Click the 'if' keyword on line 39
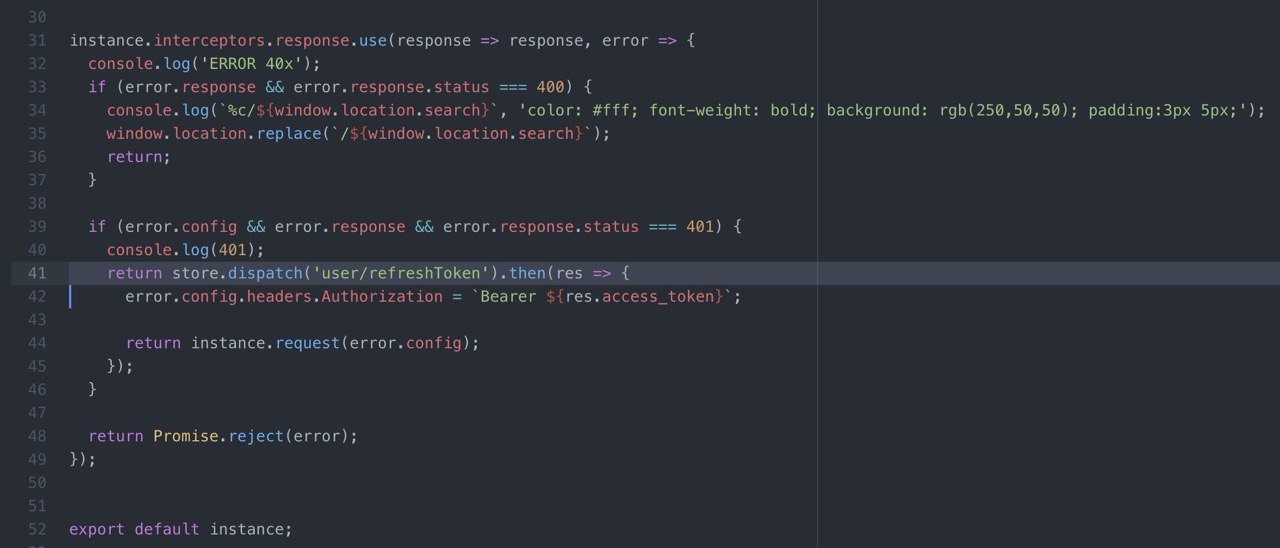The image size is (1280, 548). point(97,227)
